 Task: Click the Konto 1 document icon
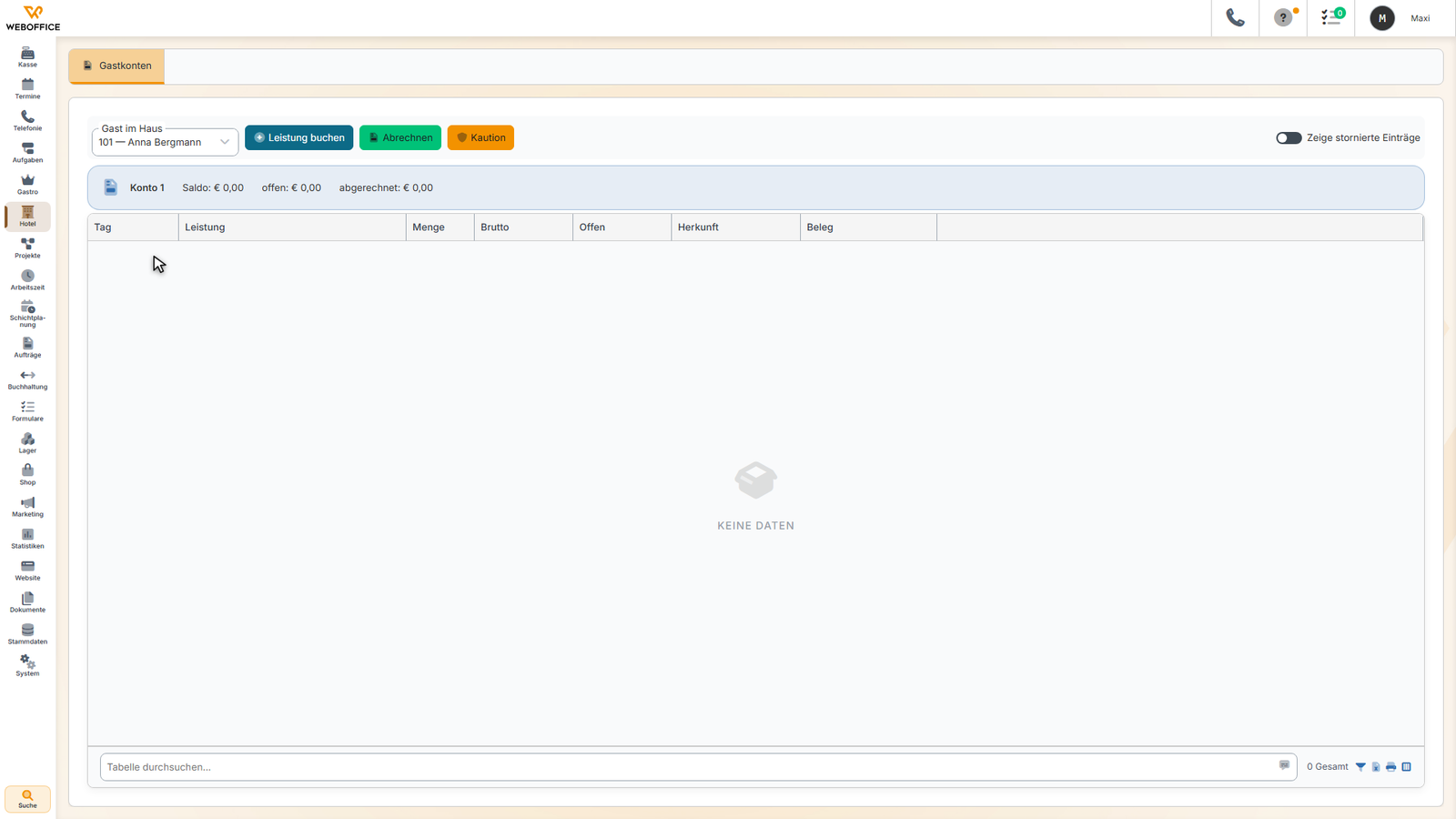110,187
